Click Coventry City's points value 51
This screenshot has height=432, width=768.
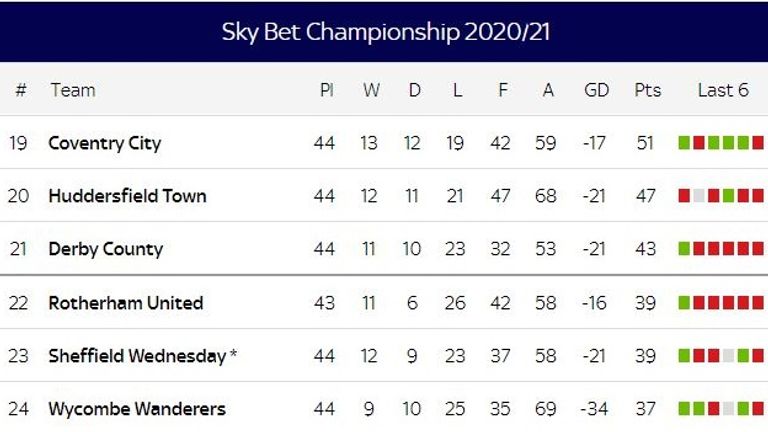click(645, 143)
